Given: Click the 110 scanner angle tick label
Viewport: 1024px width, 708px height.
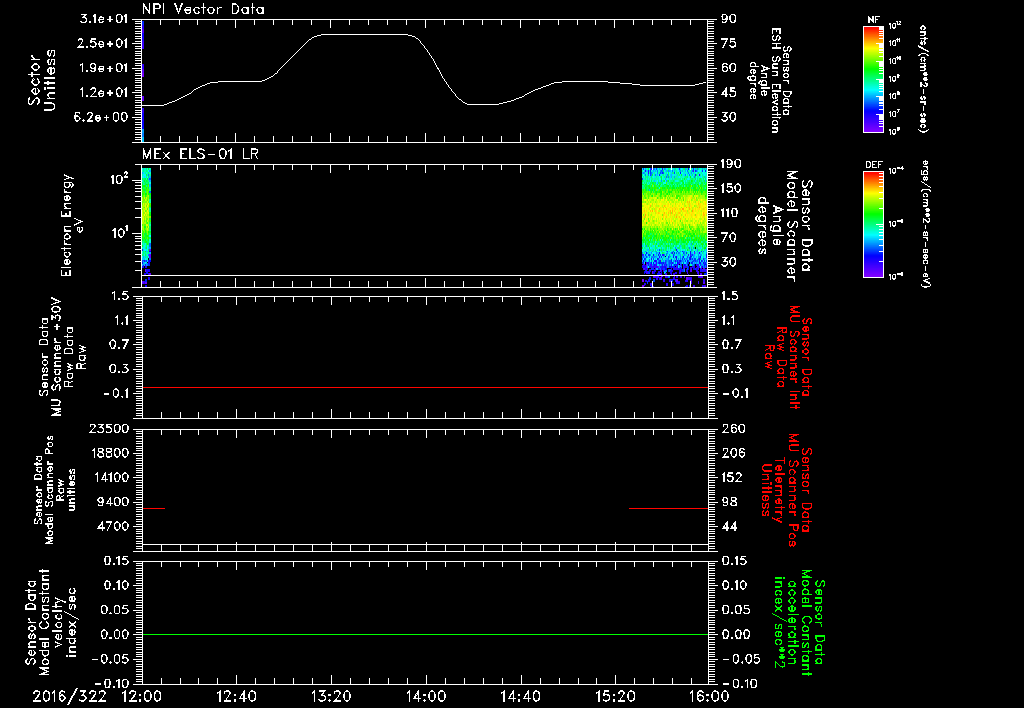Looking at the screenshot, I should click(731, 213).
